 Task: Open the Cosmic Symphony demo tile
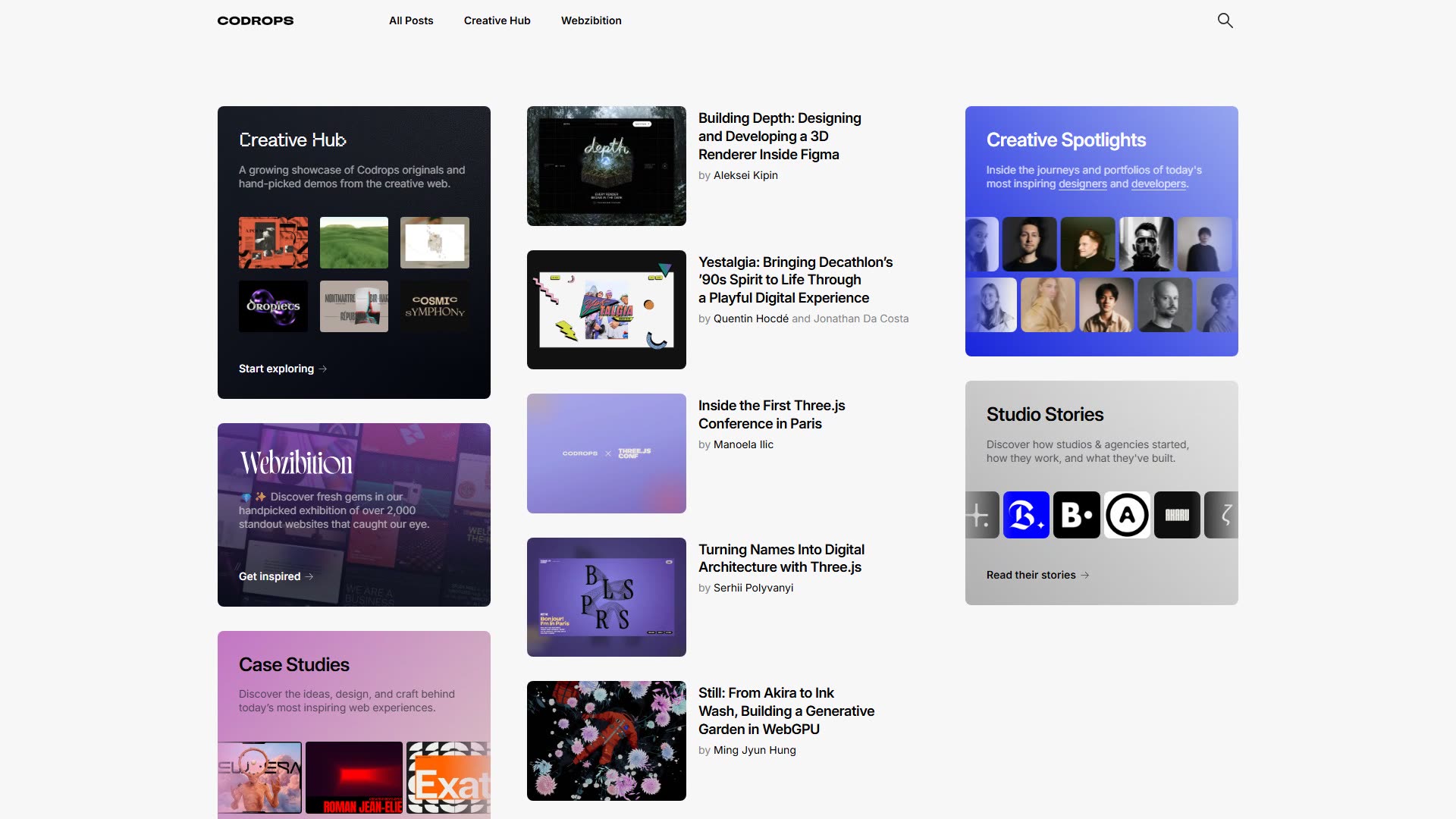435,306
